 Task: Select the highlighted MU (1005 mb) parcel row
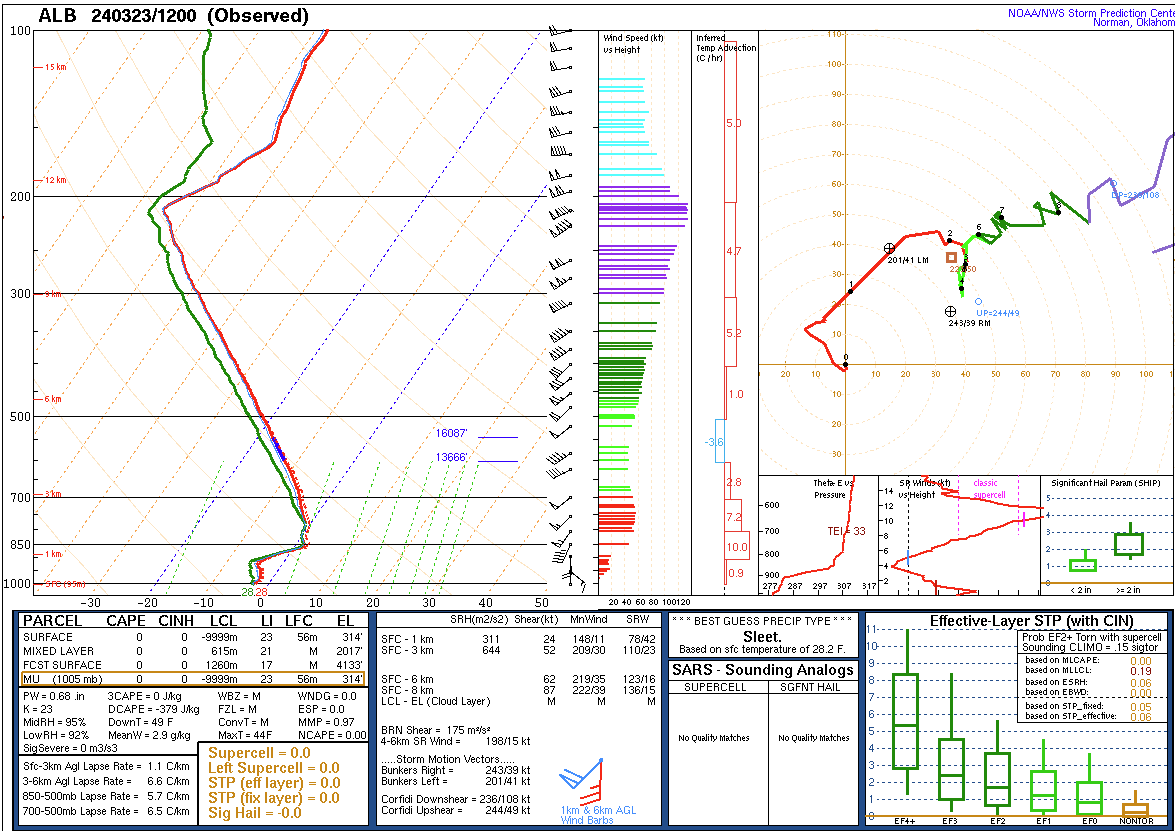[193, 679]
